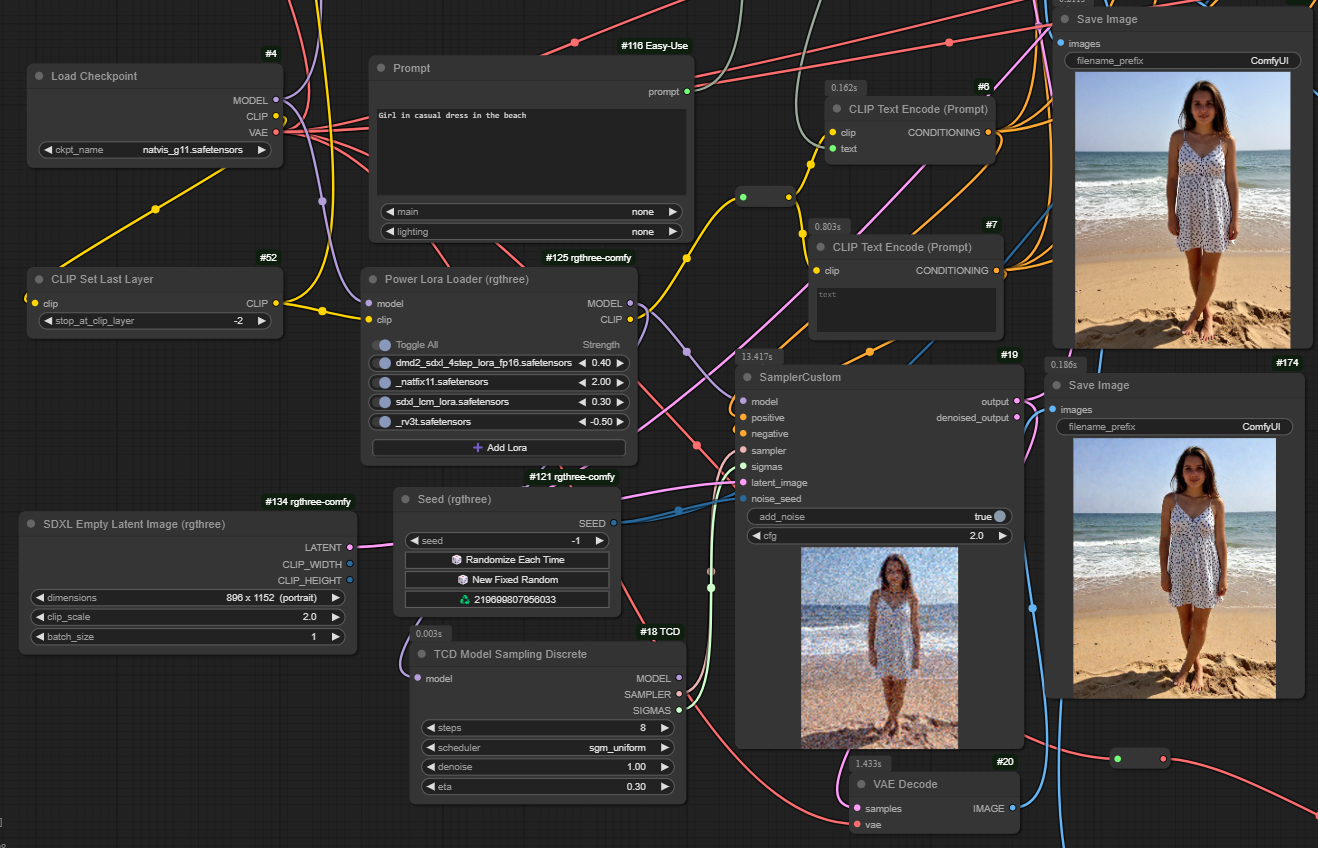Viewport: 1318px width, 848px height.
Task: Collapse the Seed (rgthree) node dot
Action: [407, 499]
